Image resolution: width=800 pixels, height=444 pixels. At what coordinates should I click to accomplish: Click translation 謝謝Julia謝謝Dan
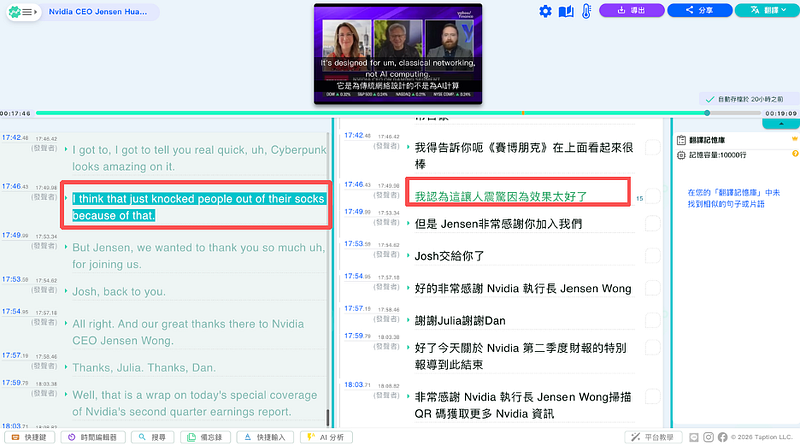coord(460,321)
